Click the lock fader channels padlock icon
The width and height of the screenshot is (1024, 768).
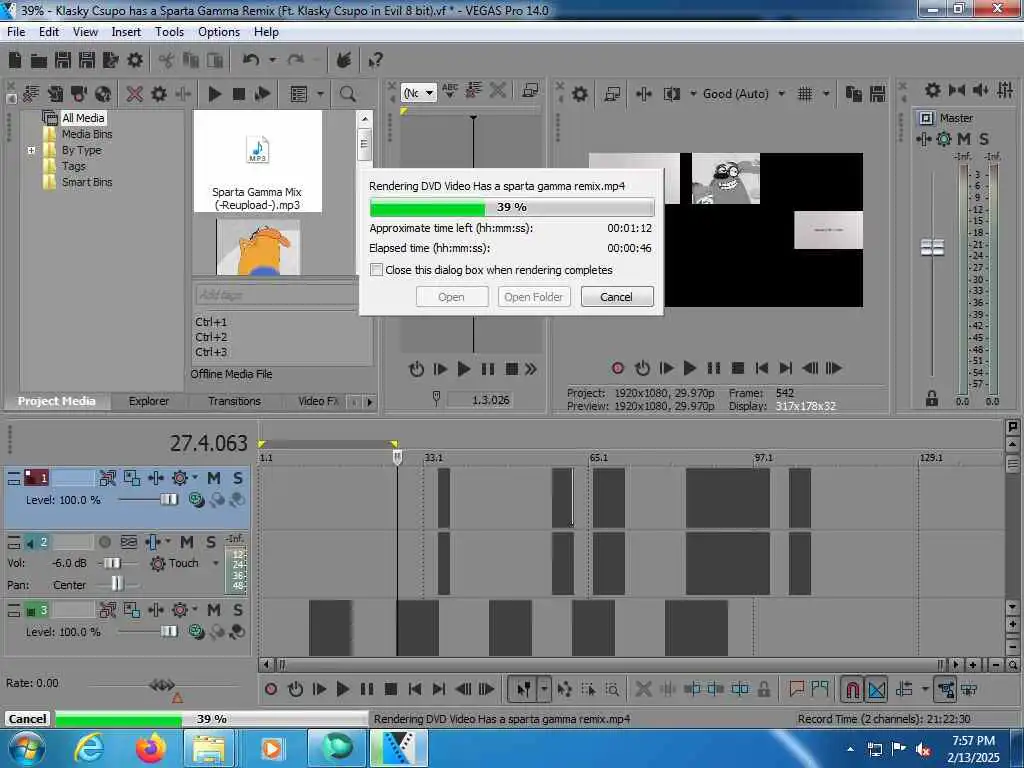pos(932,398)
